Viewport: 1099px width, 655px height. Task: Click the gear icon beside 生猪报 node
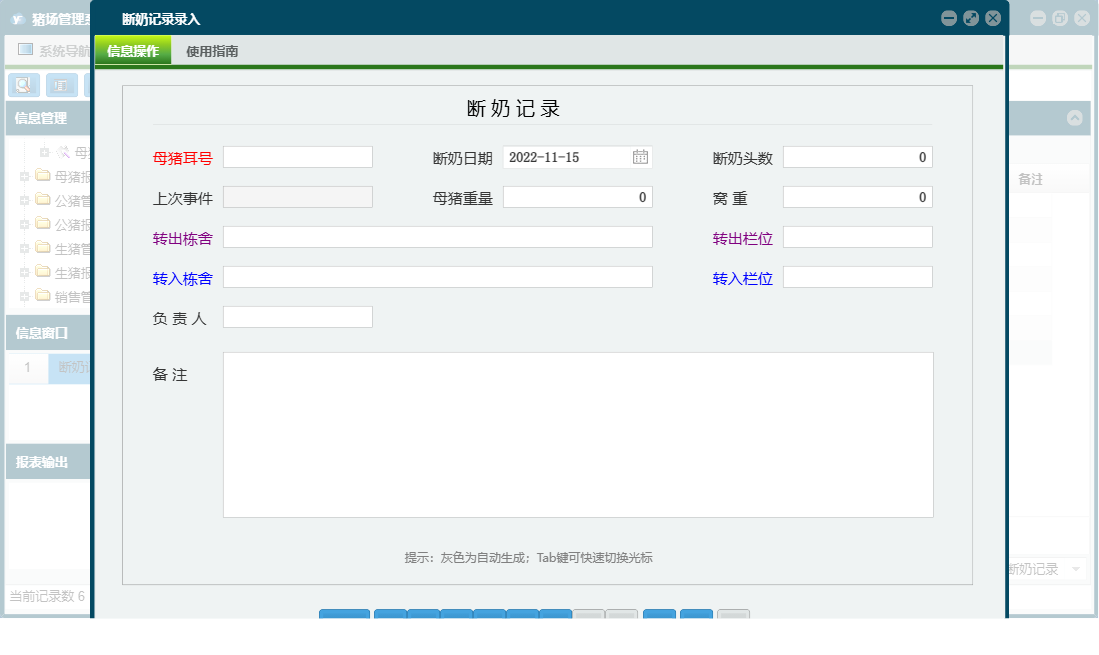[x=23, y=271]
